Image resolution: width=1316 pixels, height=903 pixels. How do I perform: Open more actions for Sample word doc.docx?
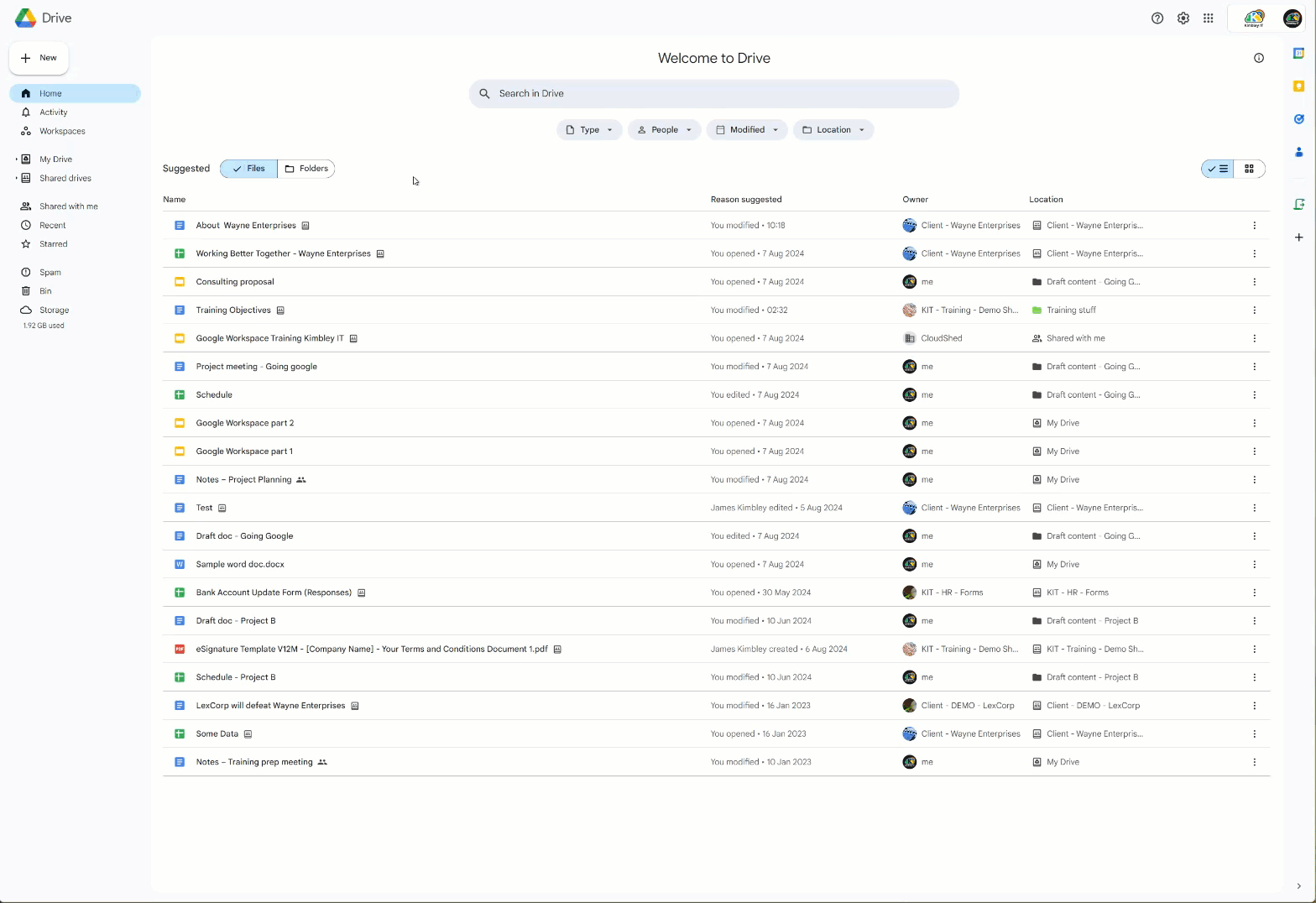pos(1254,565)
